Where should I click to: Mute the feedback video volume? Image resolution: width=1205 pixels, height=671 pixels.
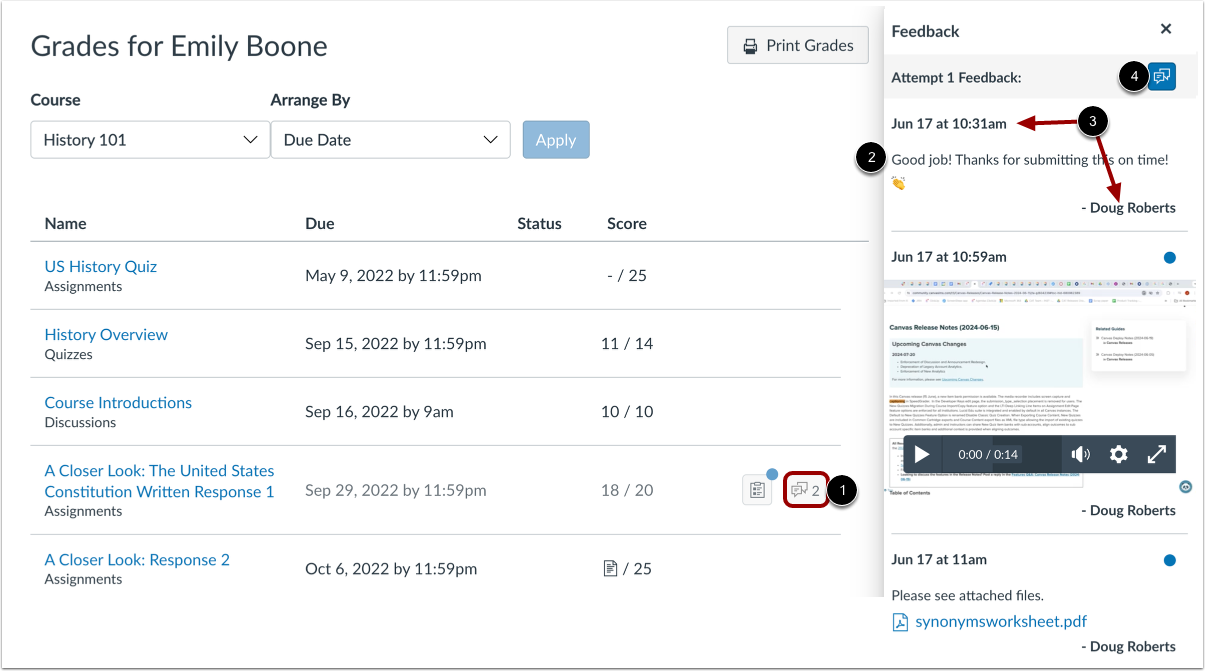[x=1081, y=454]
